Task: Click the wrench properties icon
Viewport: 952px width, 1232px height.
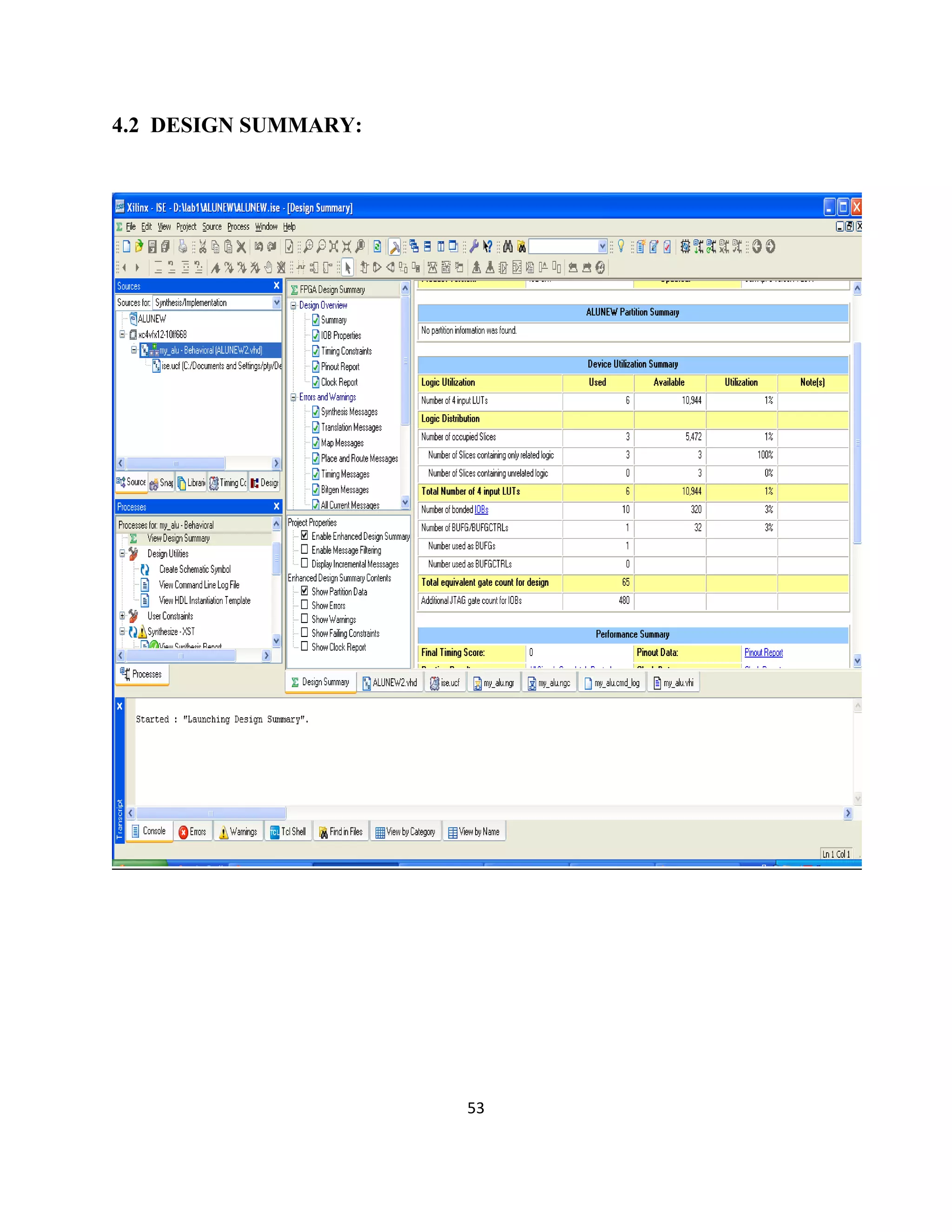Action: coord(474,246)
